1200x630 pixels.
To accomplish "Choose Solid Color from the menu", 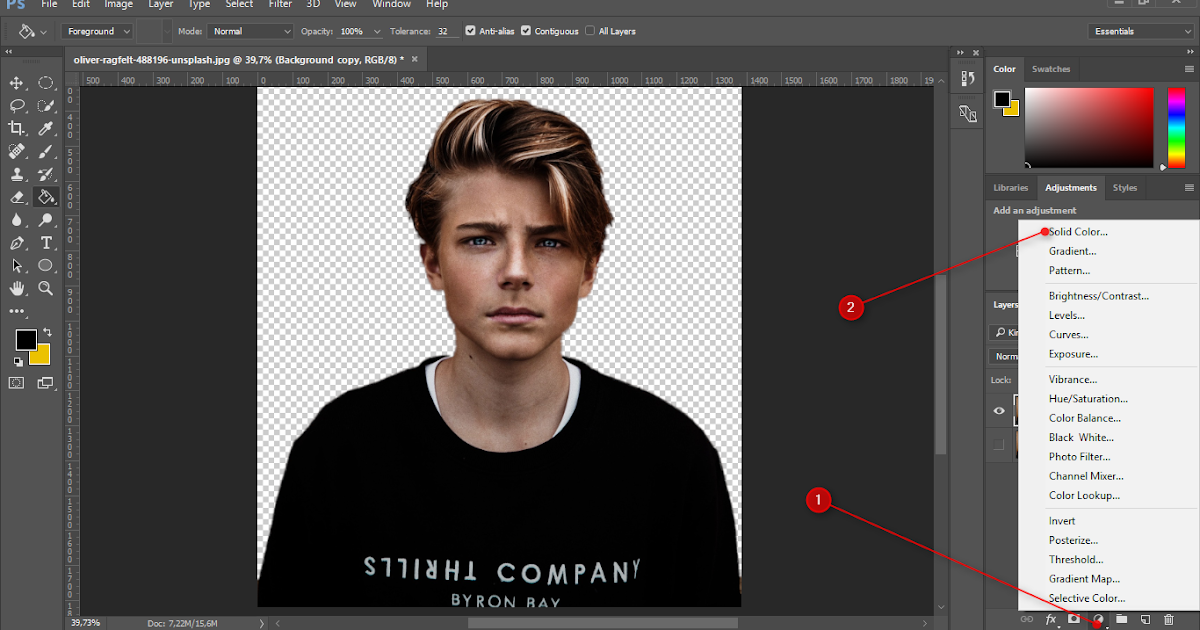I will tap(1077, 232).
